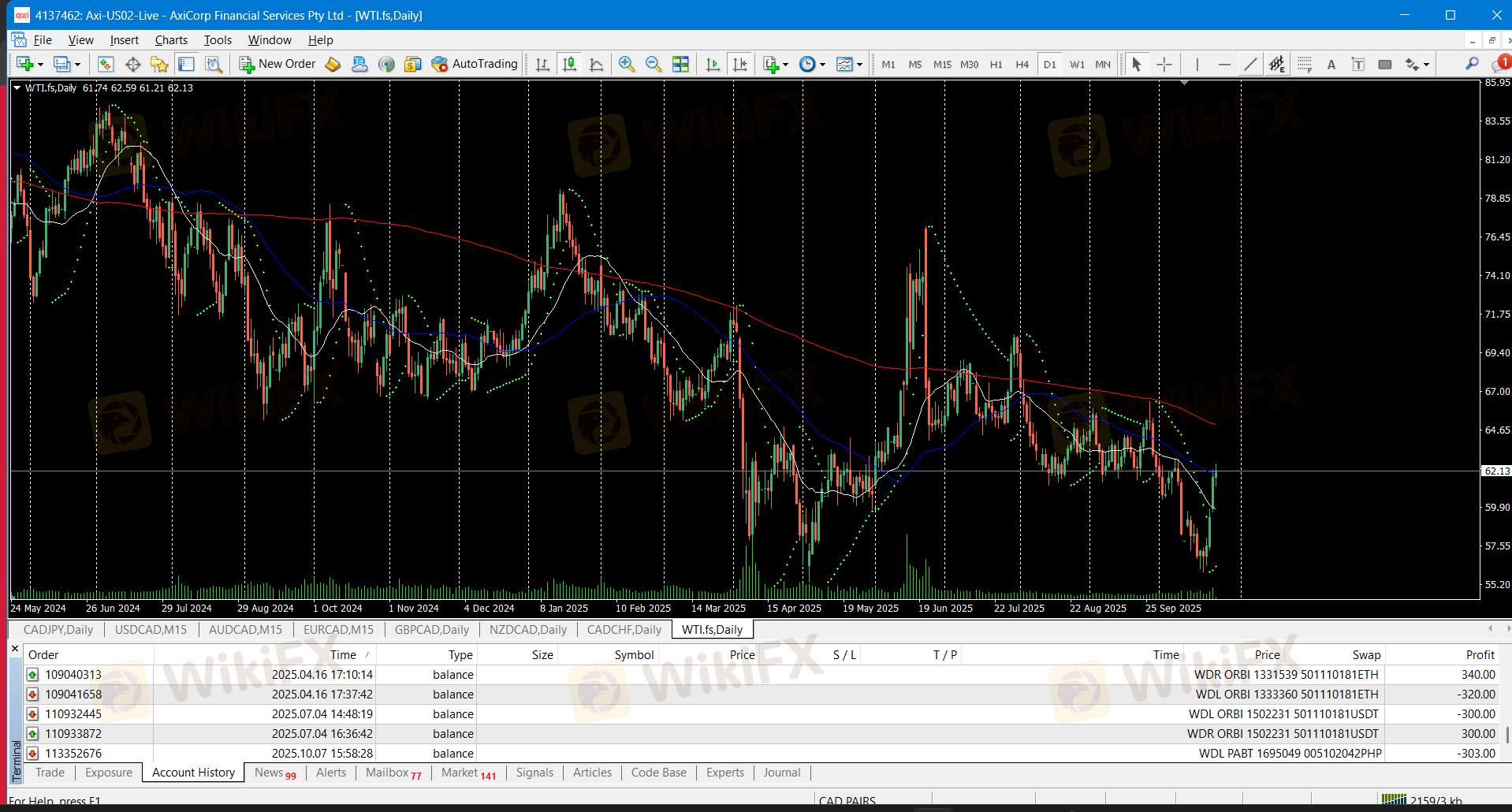Select the Crosshair cursor tool
The image size is (1512, 812).
pos(1164,65)
